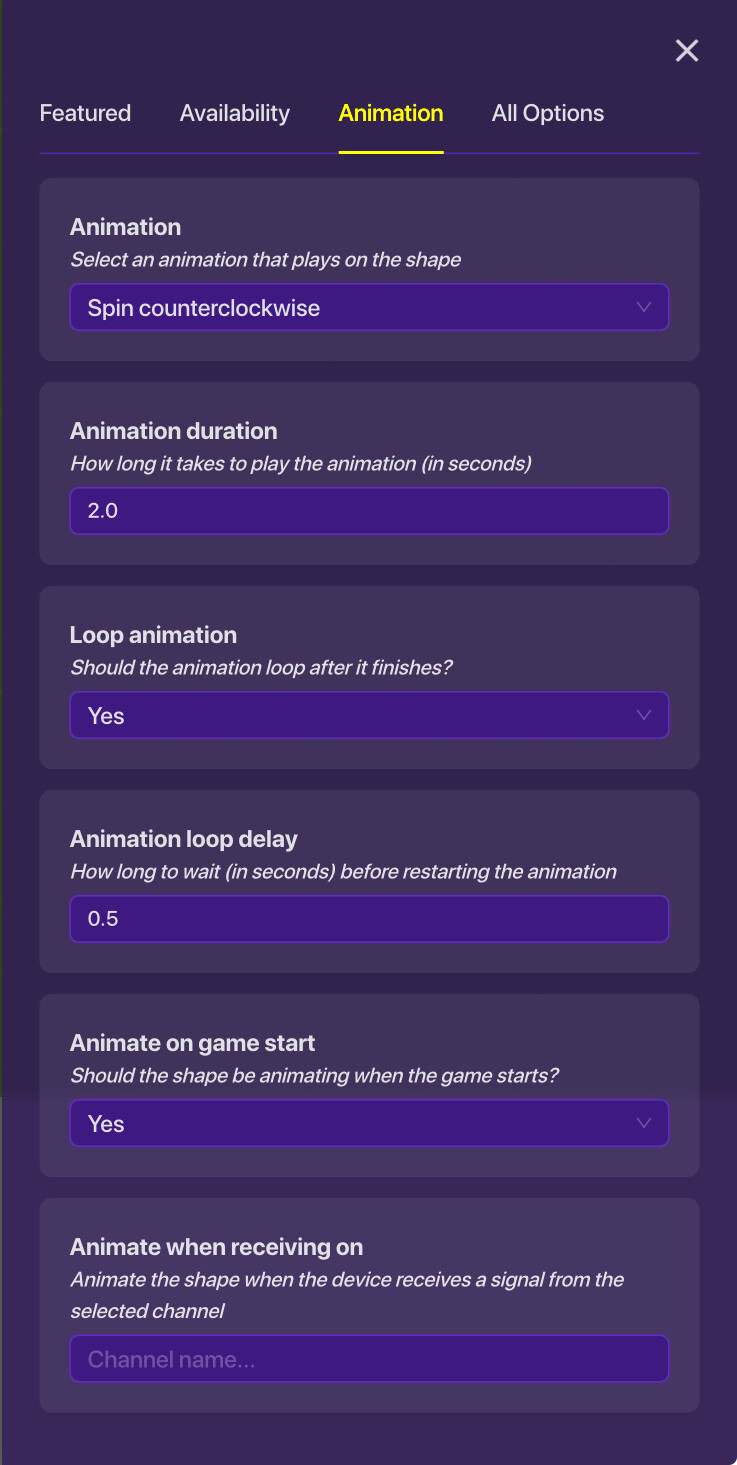Click the chevron arrow on Loop animation

point(644,715)
